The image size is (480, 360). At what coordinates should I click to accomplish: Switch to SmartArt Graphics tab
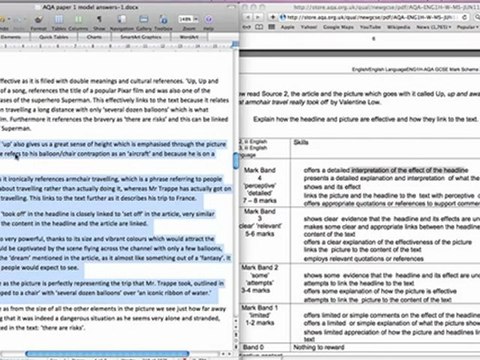141,37
